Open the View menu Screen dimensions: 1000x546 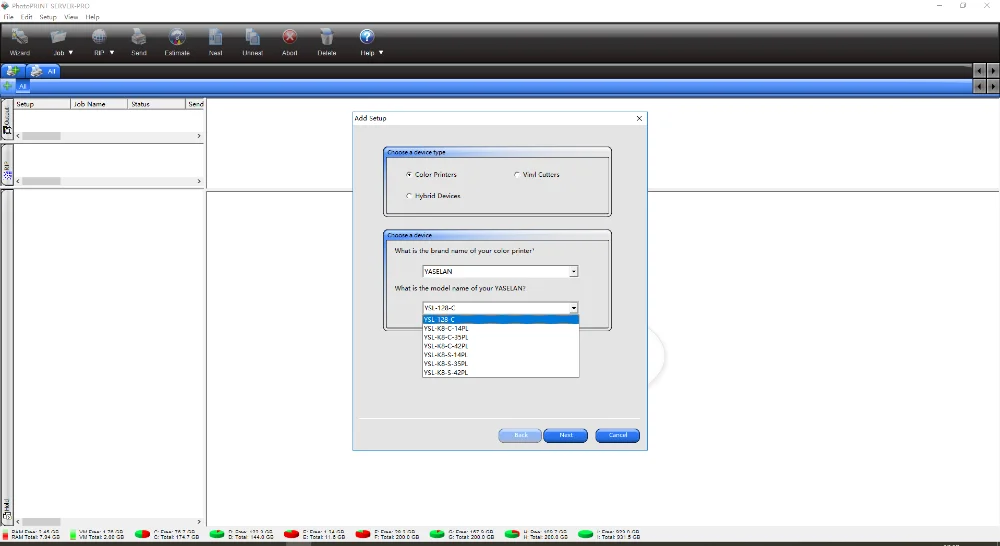click(71, 17)
